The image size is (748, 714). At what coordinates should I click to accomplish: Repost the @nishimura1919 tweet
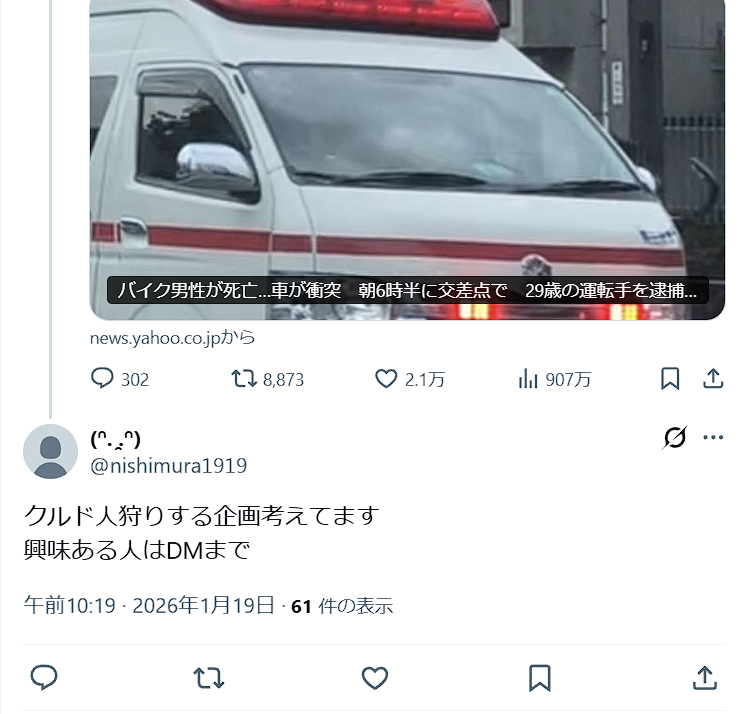pyautogui.click(x=208, y=678)
